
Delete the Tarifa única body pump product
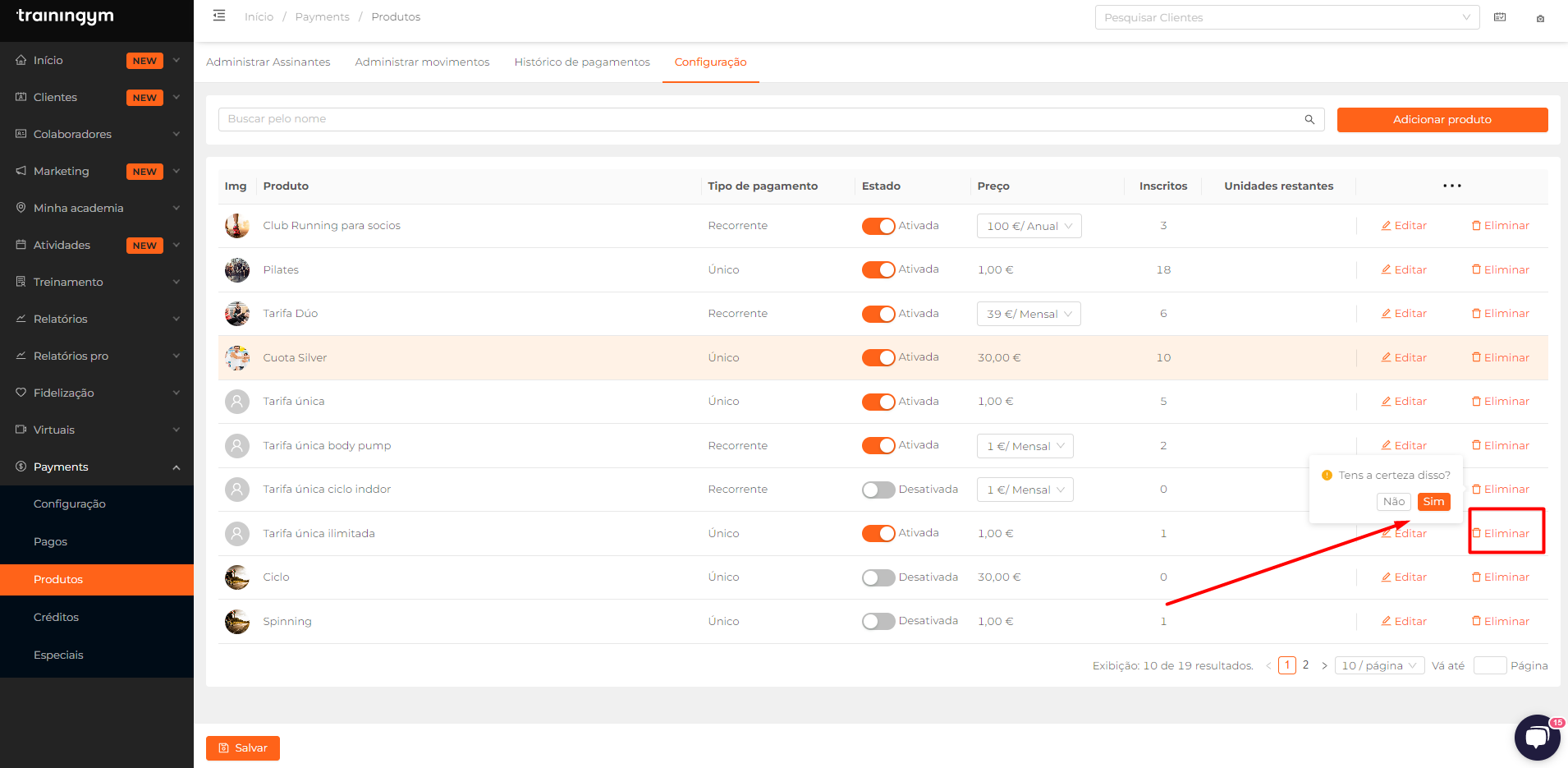1501,445
